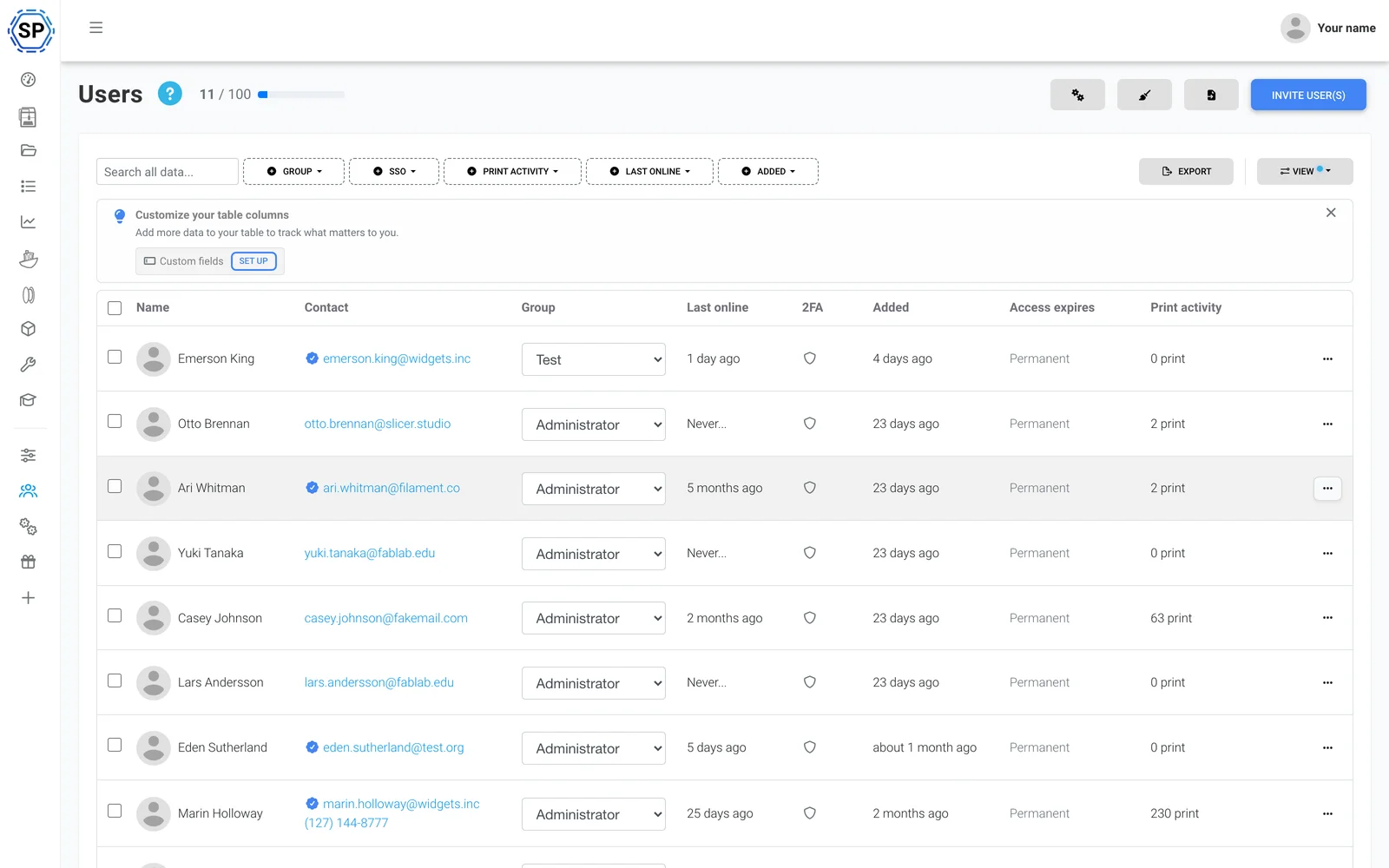Open the sliders settings icon in sidebar
This screenshot has width=1389, height=868.
(29, 455)
